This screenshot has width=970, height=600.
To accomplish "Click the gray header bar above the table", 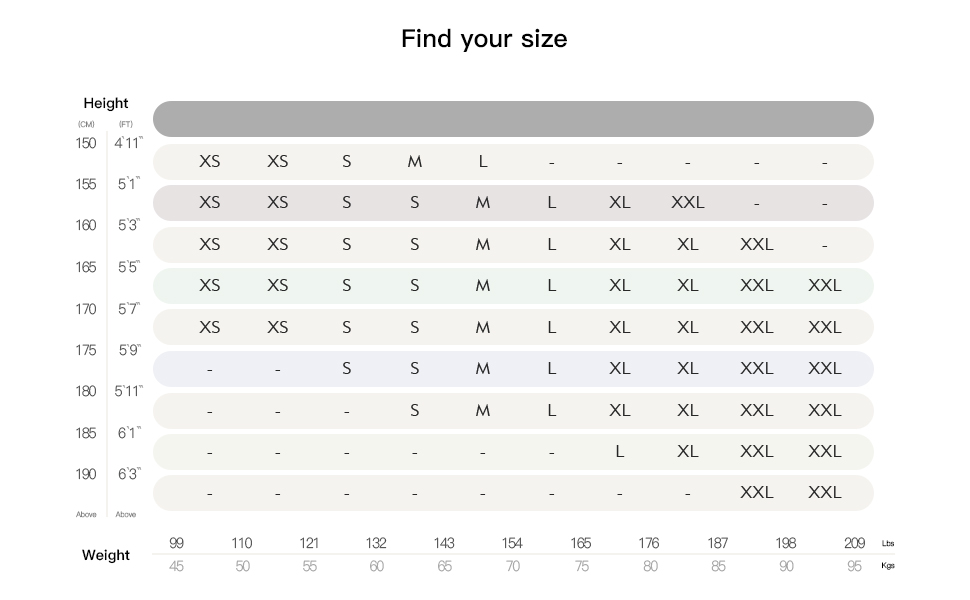I will [x=513, y=119].
